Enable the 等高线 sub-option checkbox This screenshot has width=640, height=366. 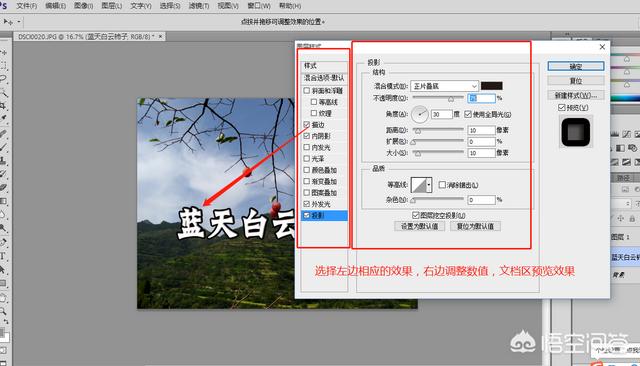pos(313,102)
